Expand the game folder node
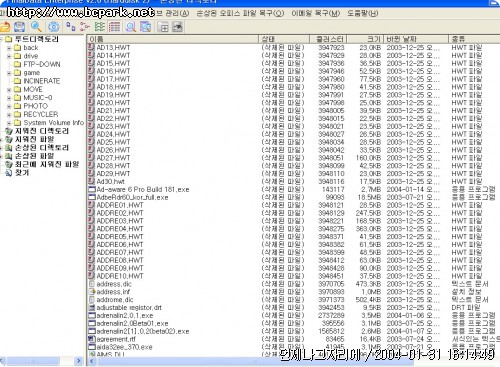This screenshot has height=367, width=500. (x=9, y=73)
